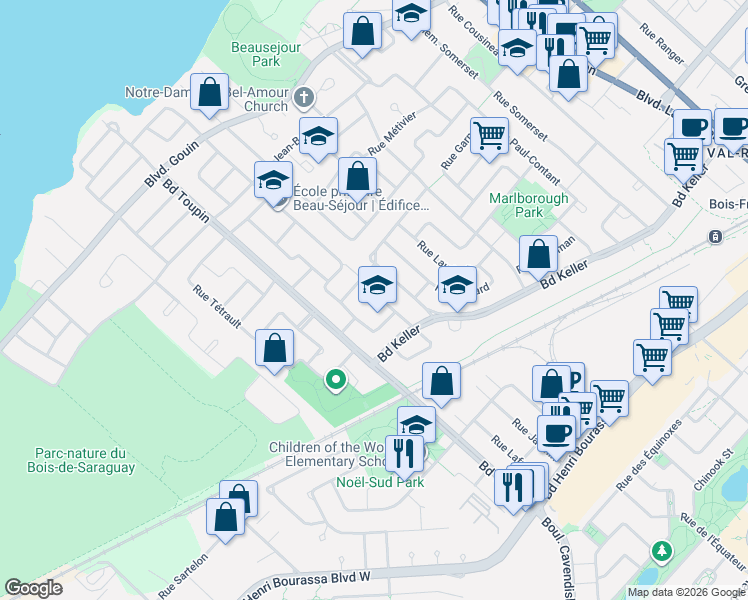Select the shopping cart marker right of the coffee marker on Henri Bourassa
748x600 pixels.
pos(609,400)
